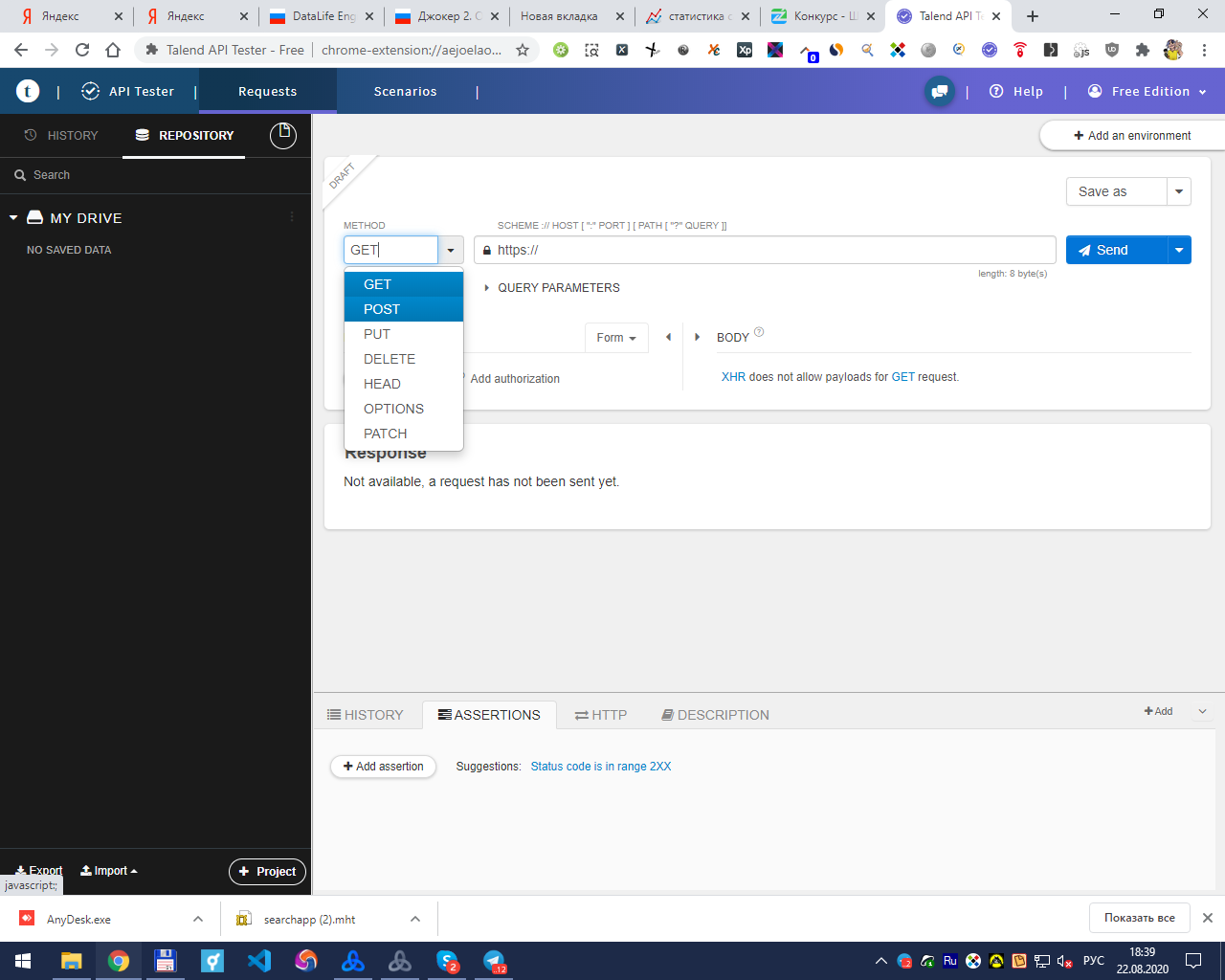Click the Add assertion button
Viewport: 1225px width, 980px height.
(383, 767)
